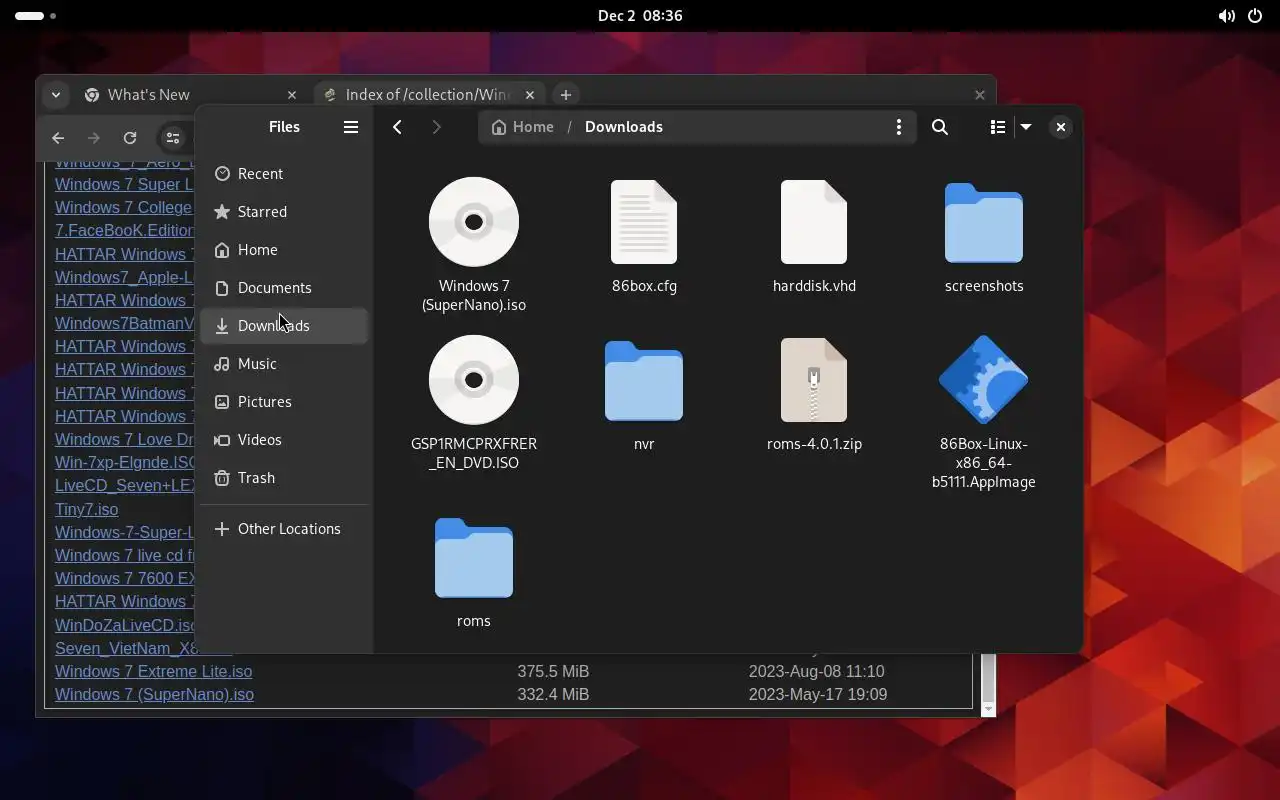The image size is (1280, 800).
Task: Select the harddisk.vhd file
Action: point(814,236)
